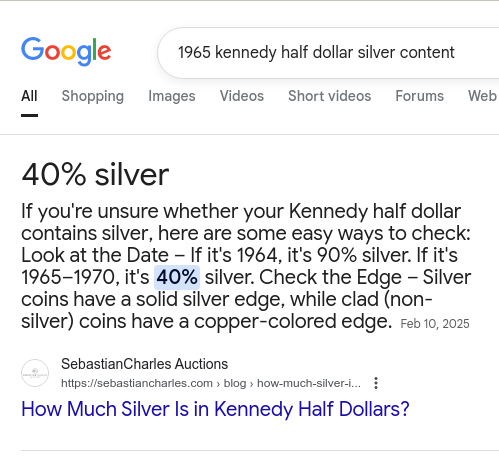This screenshot has height=462, width=499.
Task: Click the Feb 10, 2025 date
Action: click(435, 324)
